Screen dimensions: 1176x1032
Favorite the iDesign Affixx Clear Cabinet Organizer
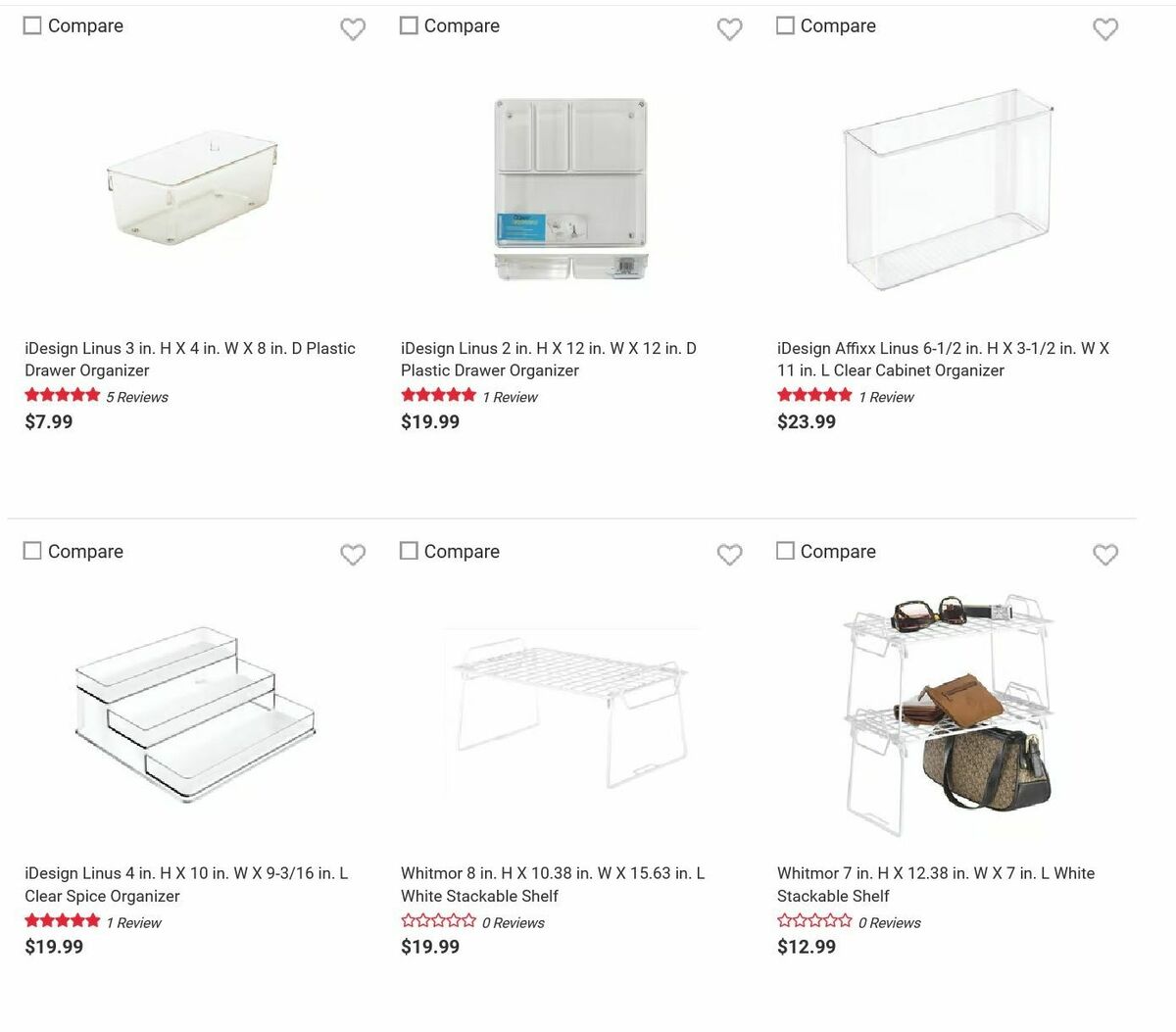[x=1105, y=30]
